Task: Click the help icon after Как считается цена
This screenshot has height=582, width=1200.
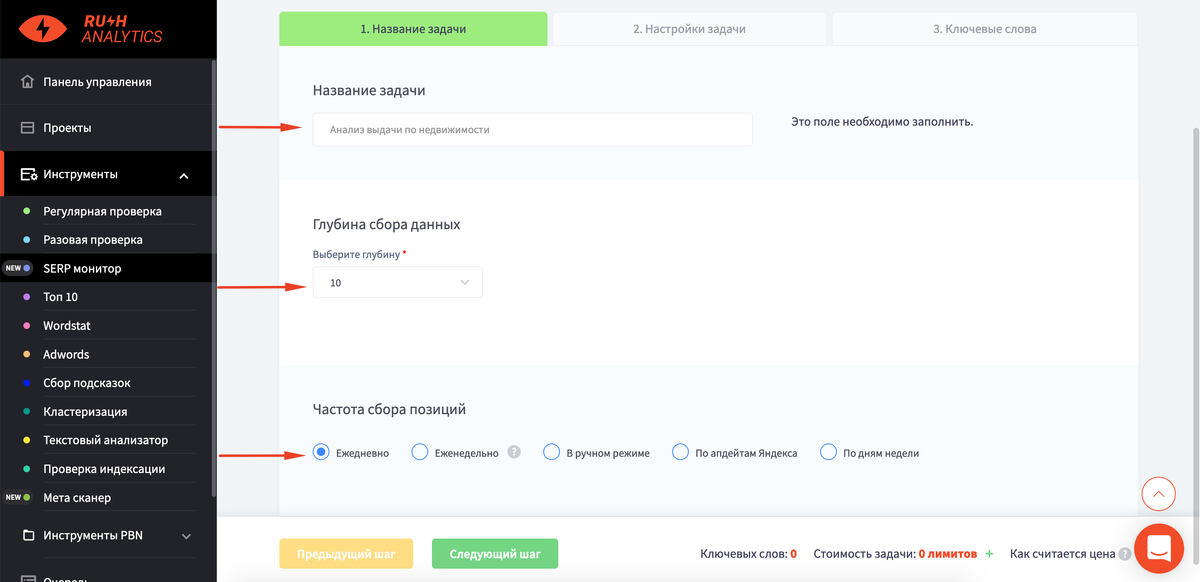Action: tap(1125, 554)
